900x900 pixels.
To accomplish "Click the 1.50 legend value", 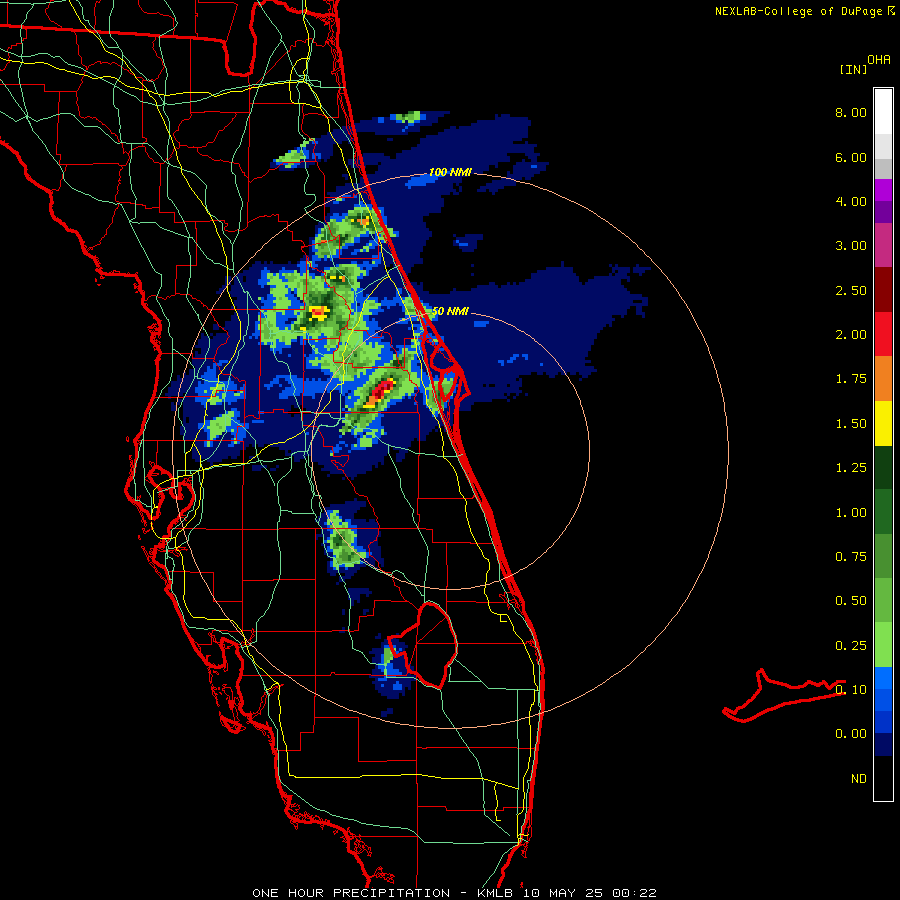I will pos(851,424).
